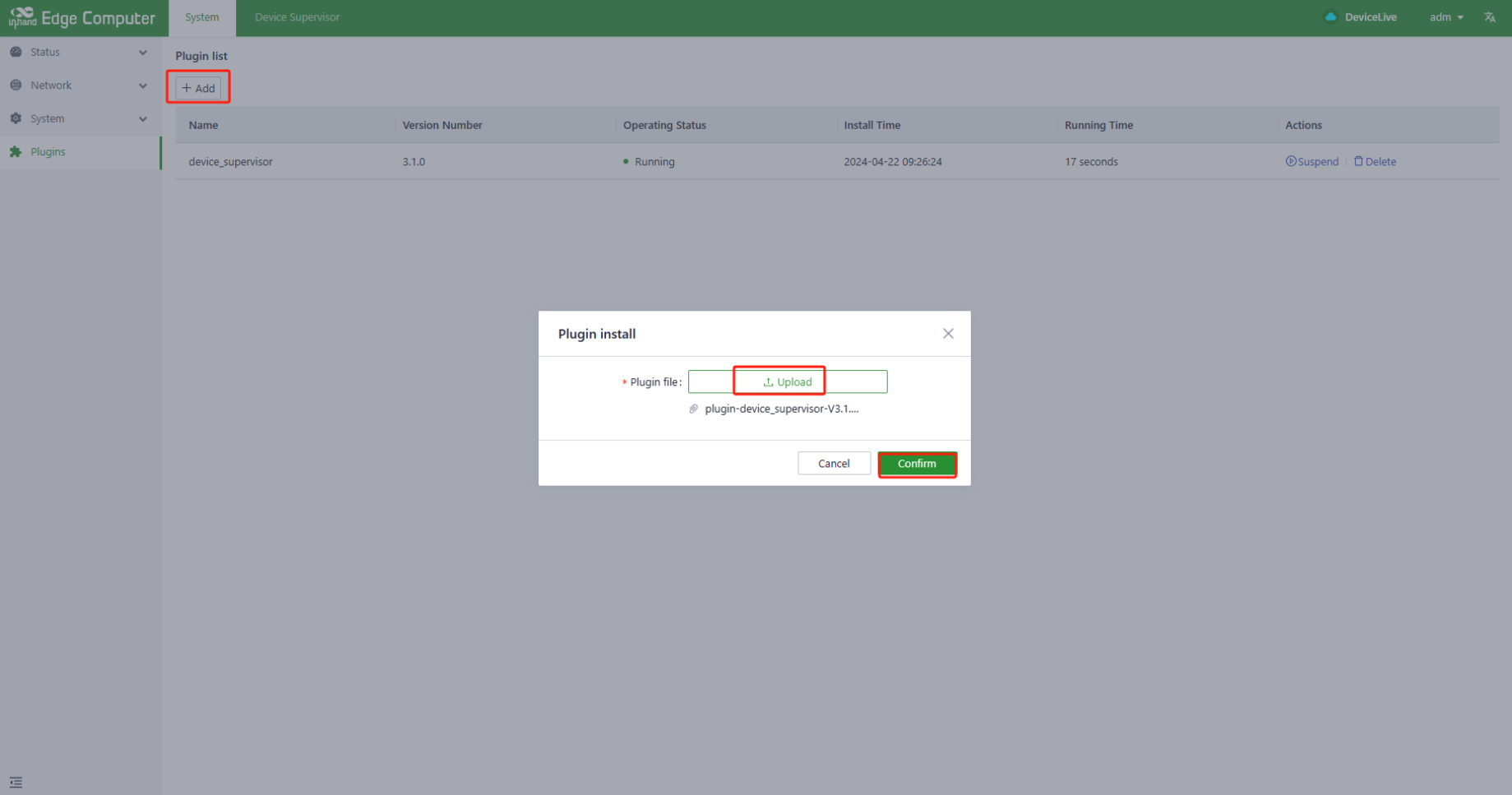Click the language translation icon

point(1489,17)
